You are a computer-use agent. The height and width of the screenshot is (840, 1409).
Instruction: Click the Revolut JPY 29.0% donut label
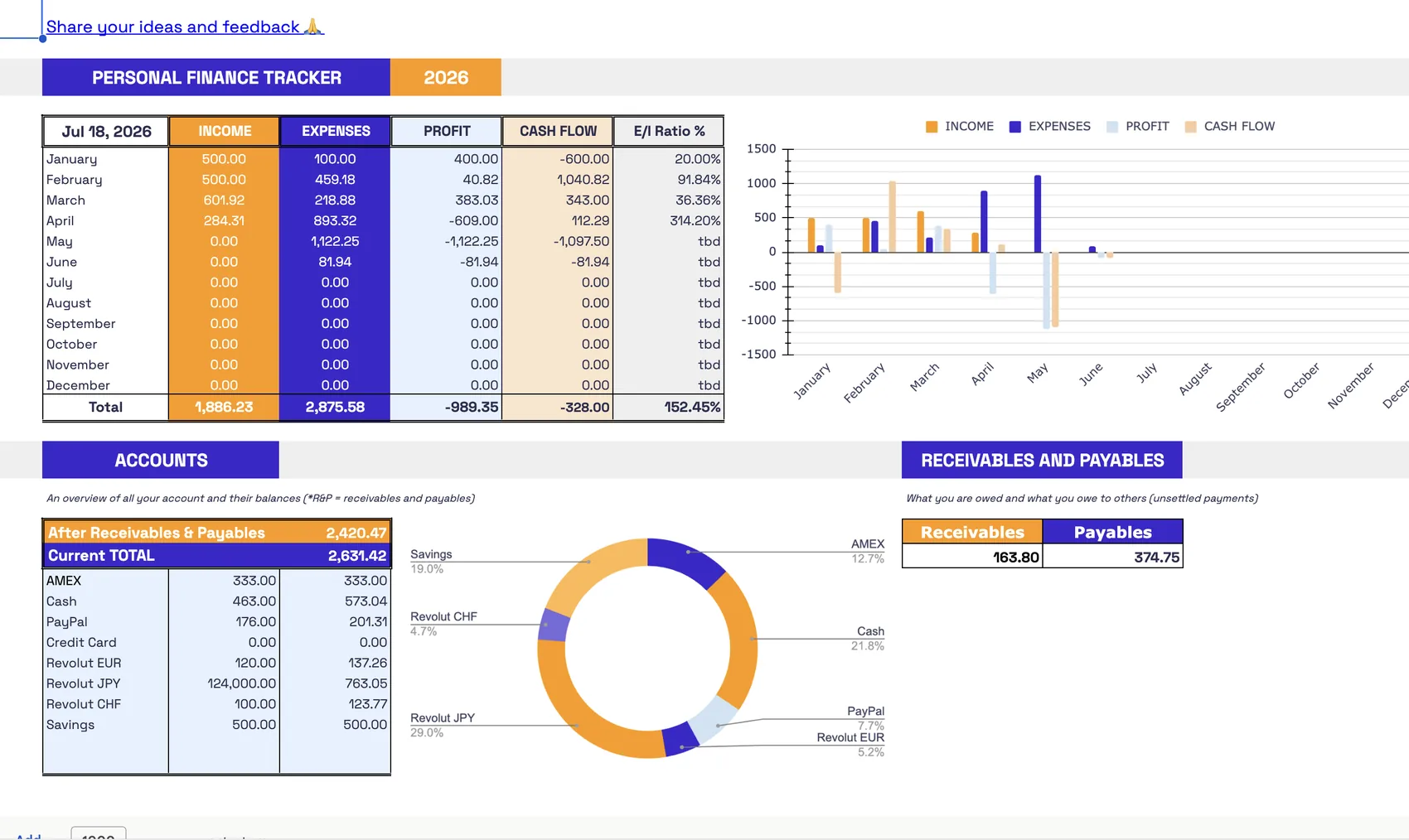(443, 725)
